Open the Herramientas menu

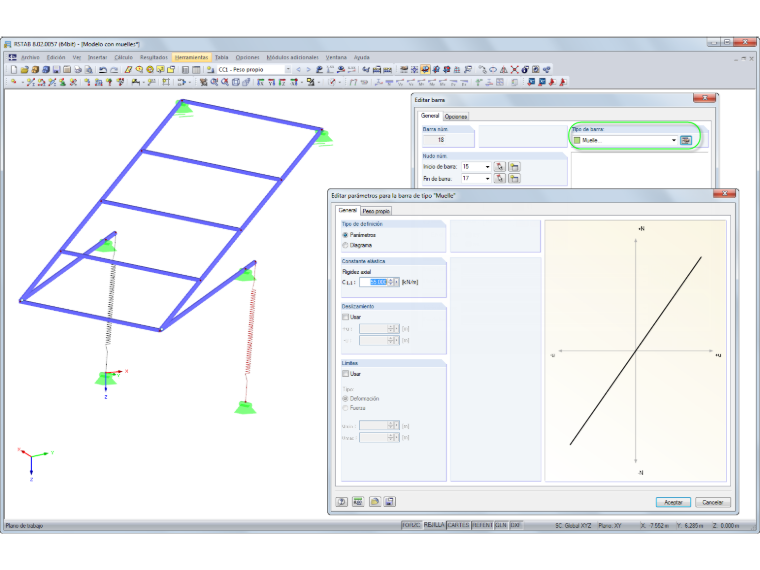[x=191, y=57]
